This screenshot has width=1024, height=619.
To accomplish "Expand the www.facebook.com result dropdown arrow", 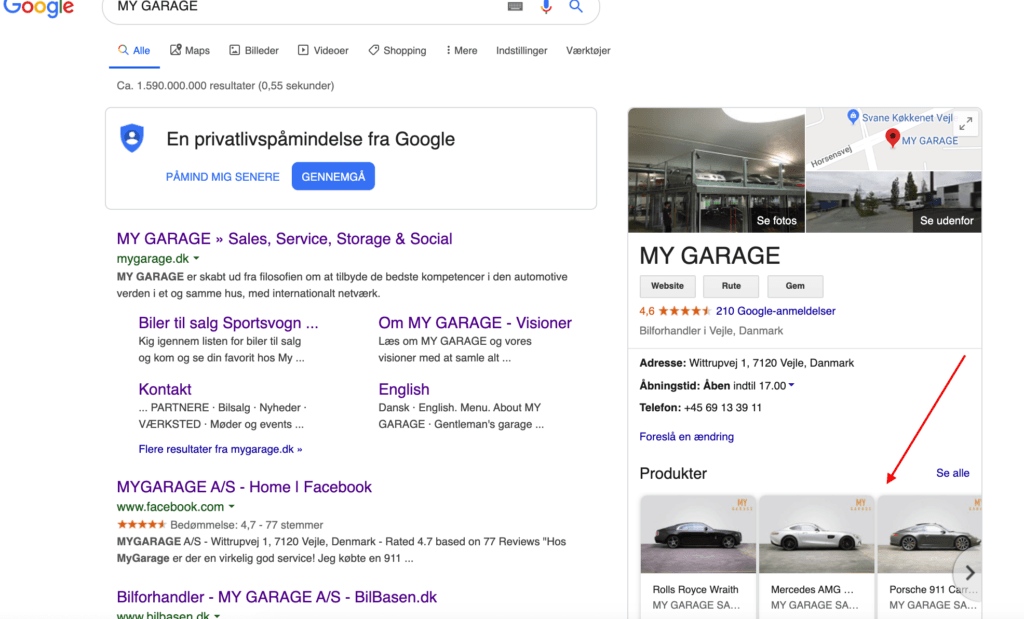I will coord(231,507).
